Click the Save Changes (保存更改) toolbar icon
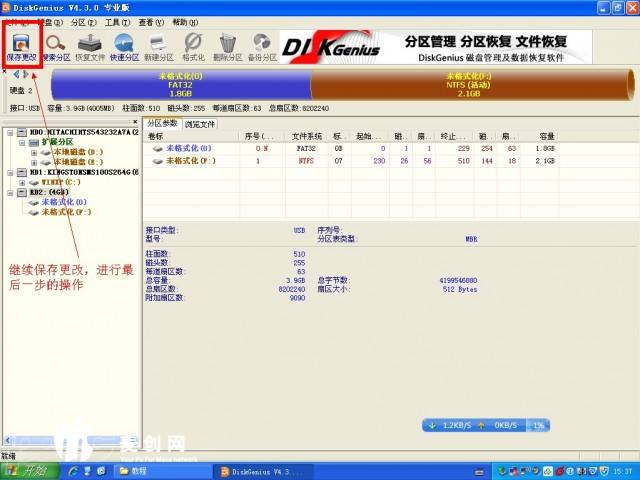 (x=21, y=45)
